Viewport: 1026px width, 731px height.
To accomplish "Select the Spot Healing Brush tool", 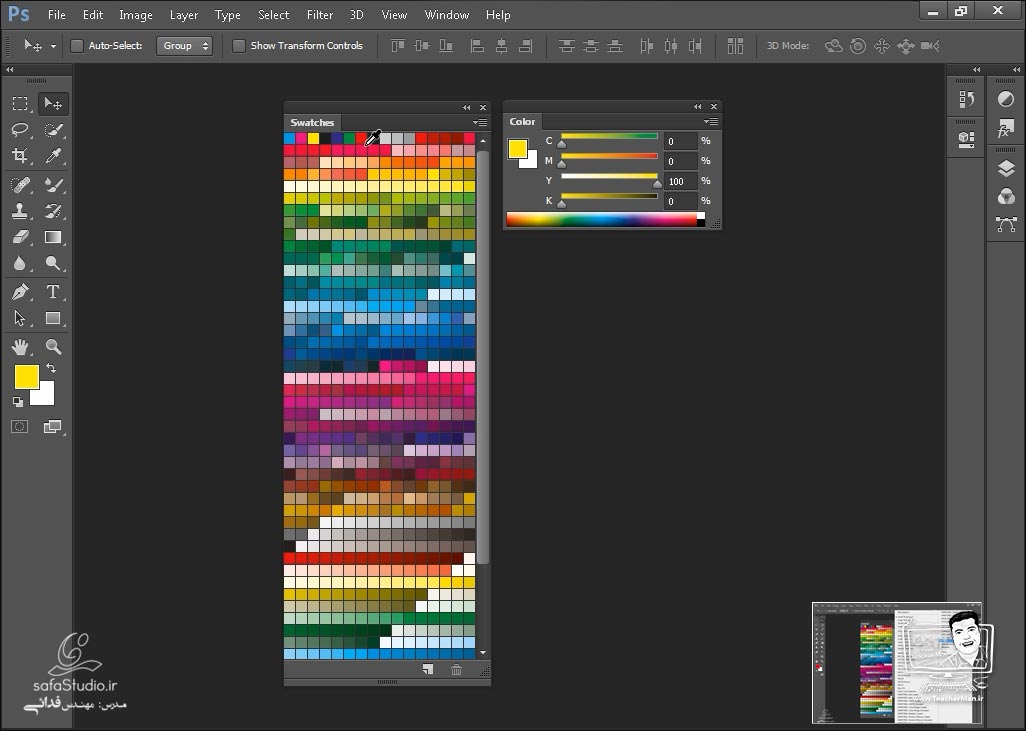I will (20, 185).
